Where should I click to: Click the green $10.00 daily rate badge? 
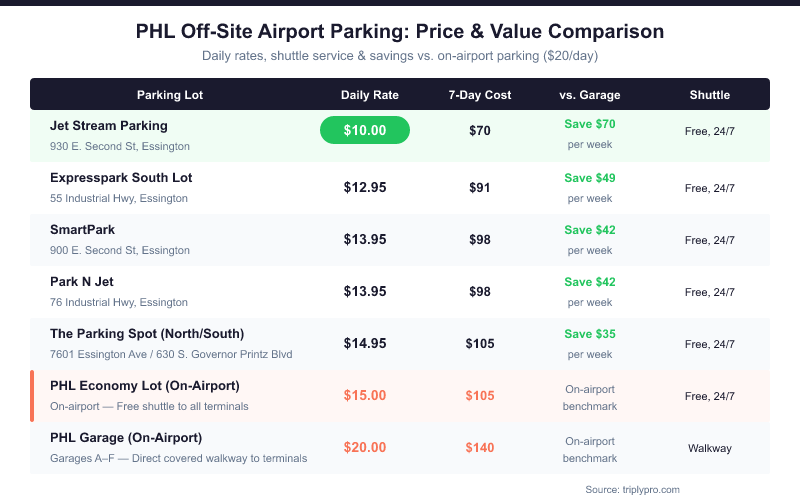[x=364, y=130]
